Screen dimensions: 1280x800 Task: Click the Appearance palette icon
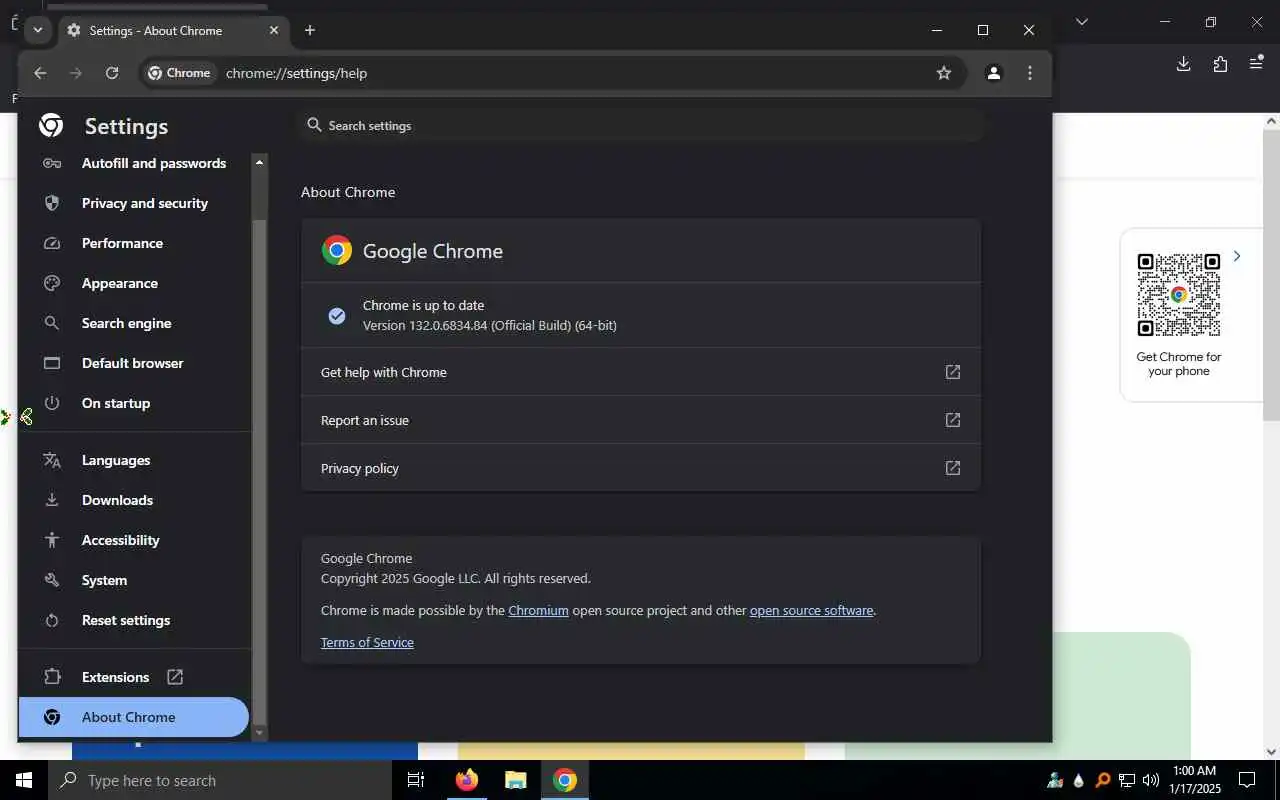[x=52, y=283]
